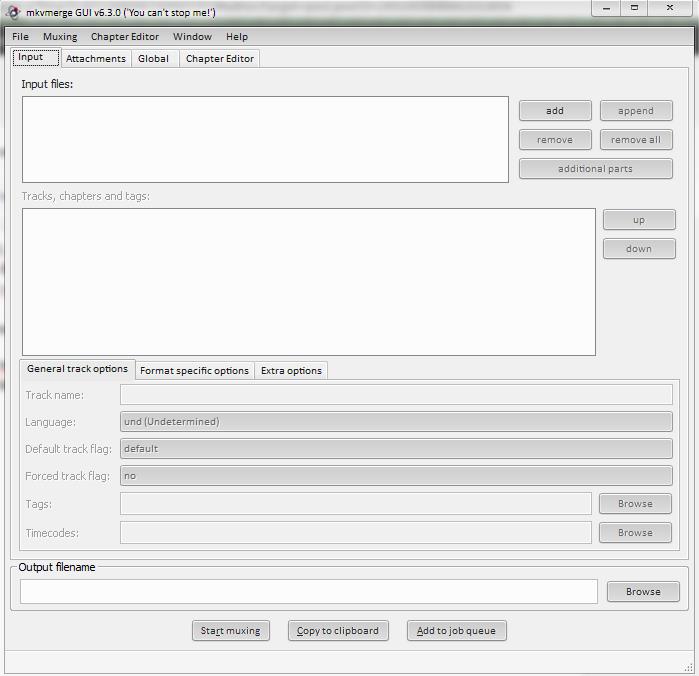Viewport: 699px width, 676px height.
Task: Click the Timecodes file path field
Action: point(356,533)
